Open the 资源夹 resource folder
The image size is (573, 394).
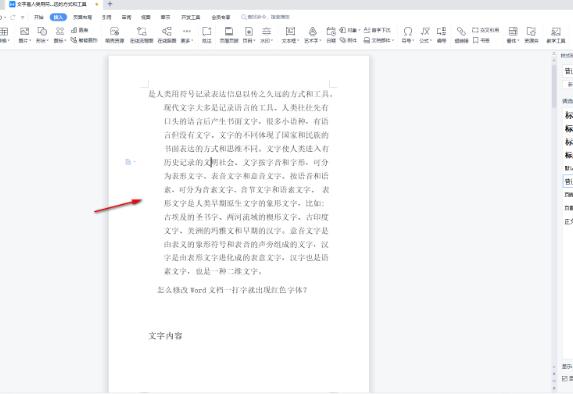point(531,34)
